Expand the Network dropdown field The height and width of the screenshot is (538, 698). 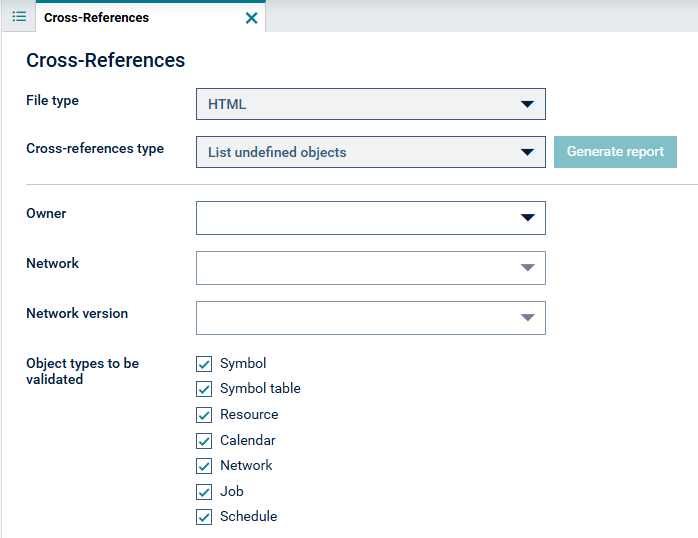point(370,268)
